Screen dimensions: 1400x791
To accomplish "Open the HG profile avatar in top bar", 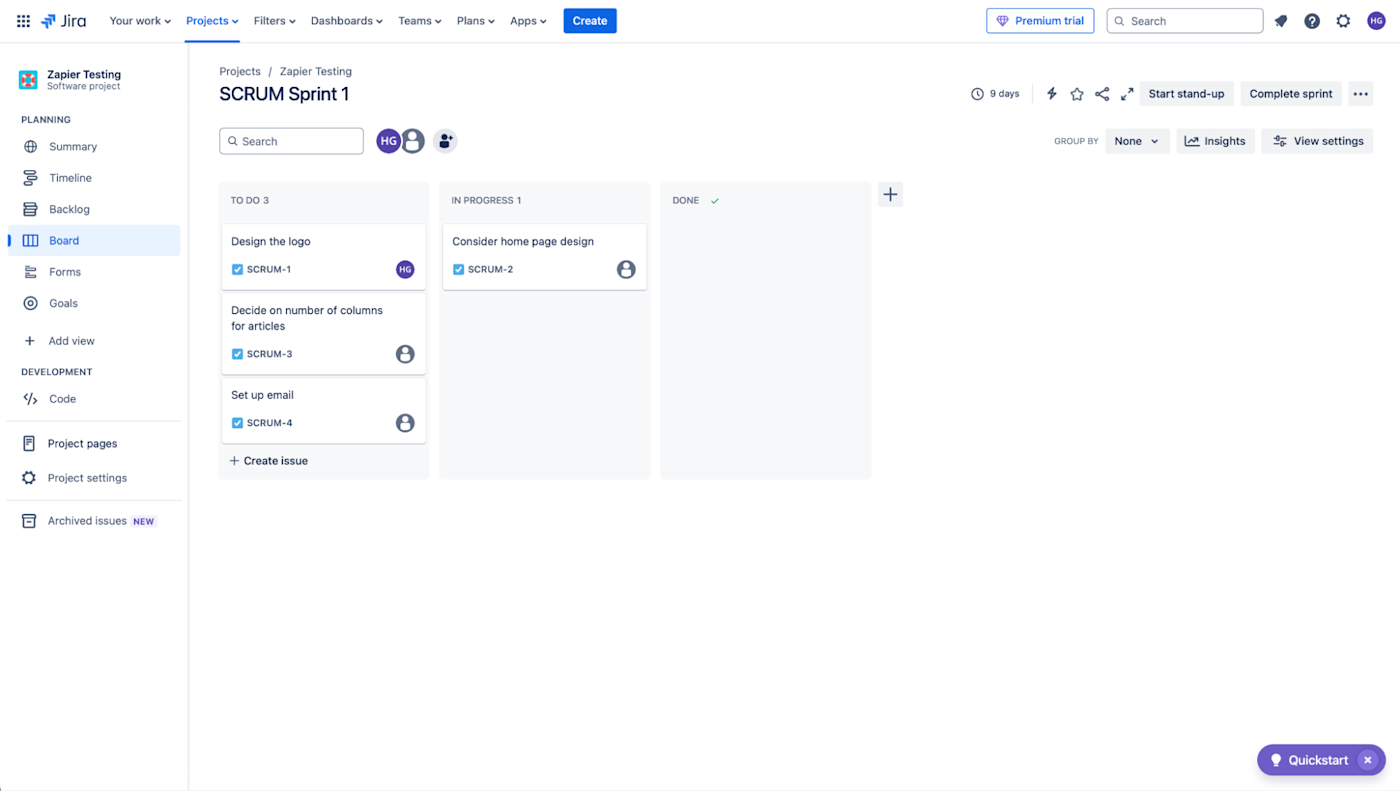I will pyautogui.click(x=1376, y=21).
